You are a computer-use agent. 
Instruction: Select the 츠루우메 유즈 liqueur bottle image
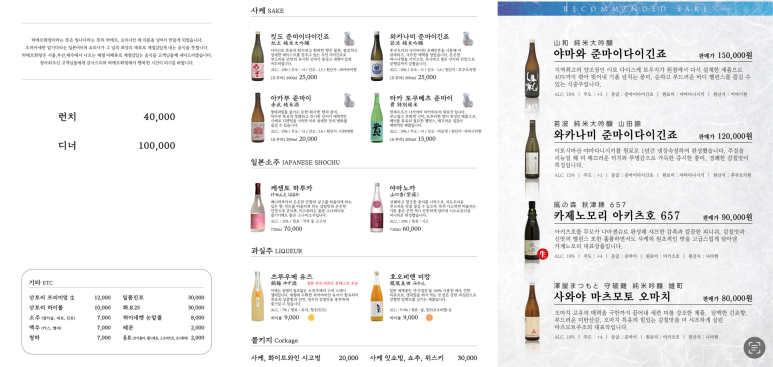point(257,296)
